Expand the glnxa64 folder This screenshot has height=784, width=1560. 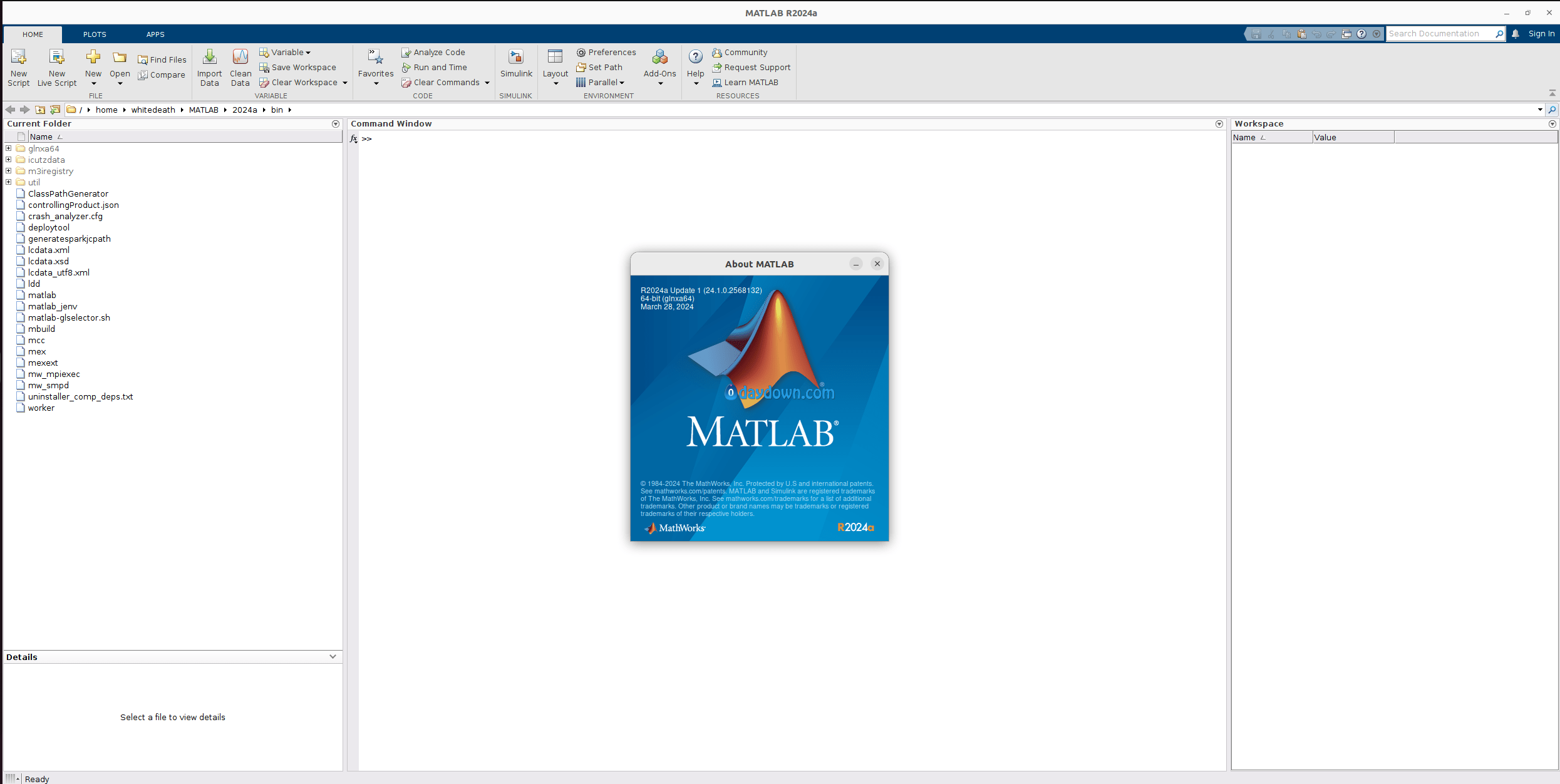tap(9, 148)
